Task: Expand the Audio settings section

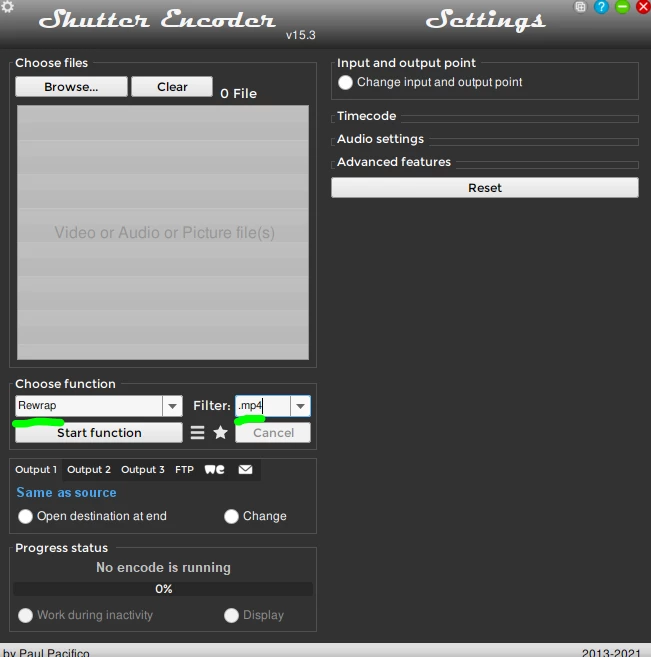Action: pyautogui.click(x=380, y=139)
